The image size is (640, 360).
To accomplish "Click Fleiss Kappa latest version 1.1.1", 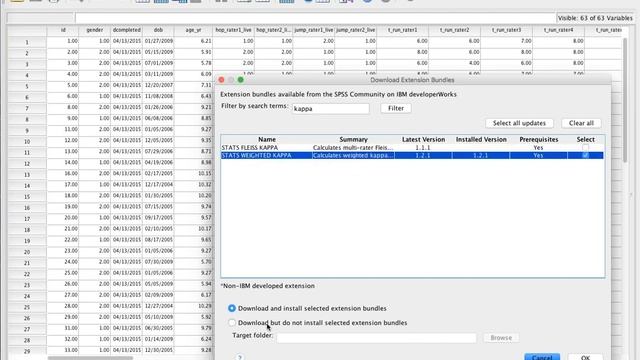I will tap(423, 148).
